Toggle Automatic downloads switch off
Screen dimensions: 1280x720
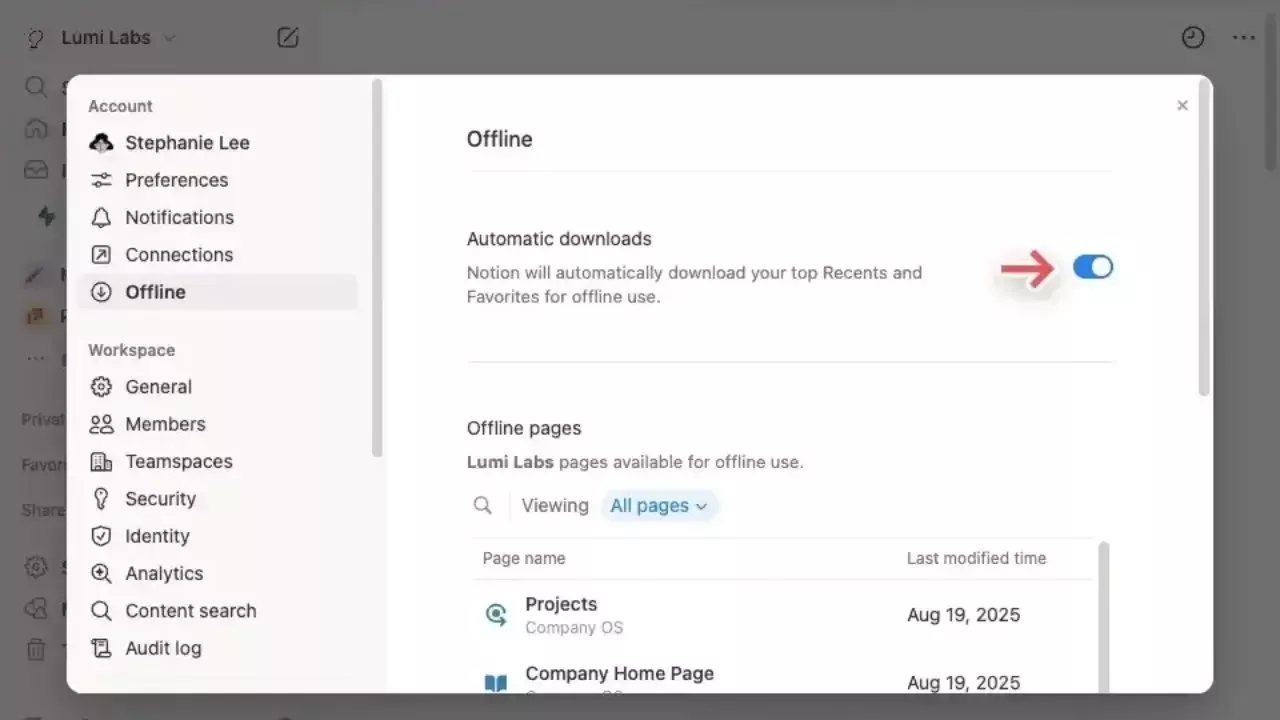click(x=1093, y=267)
